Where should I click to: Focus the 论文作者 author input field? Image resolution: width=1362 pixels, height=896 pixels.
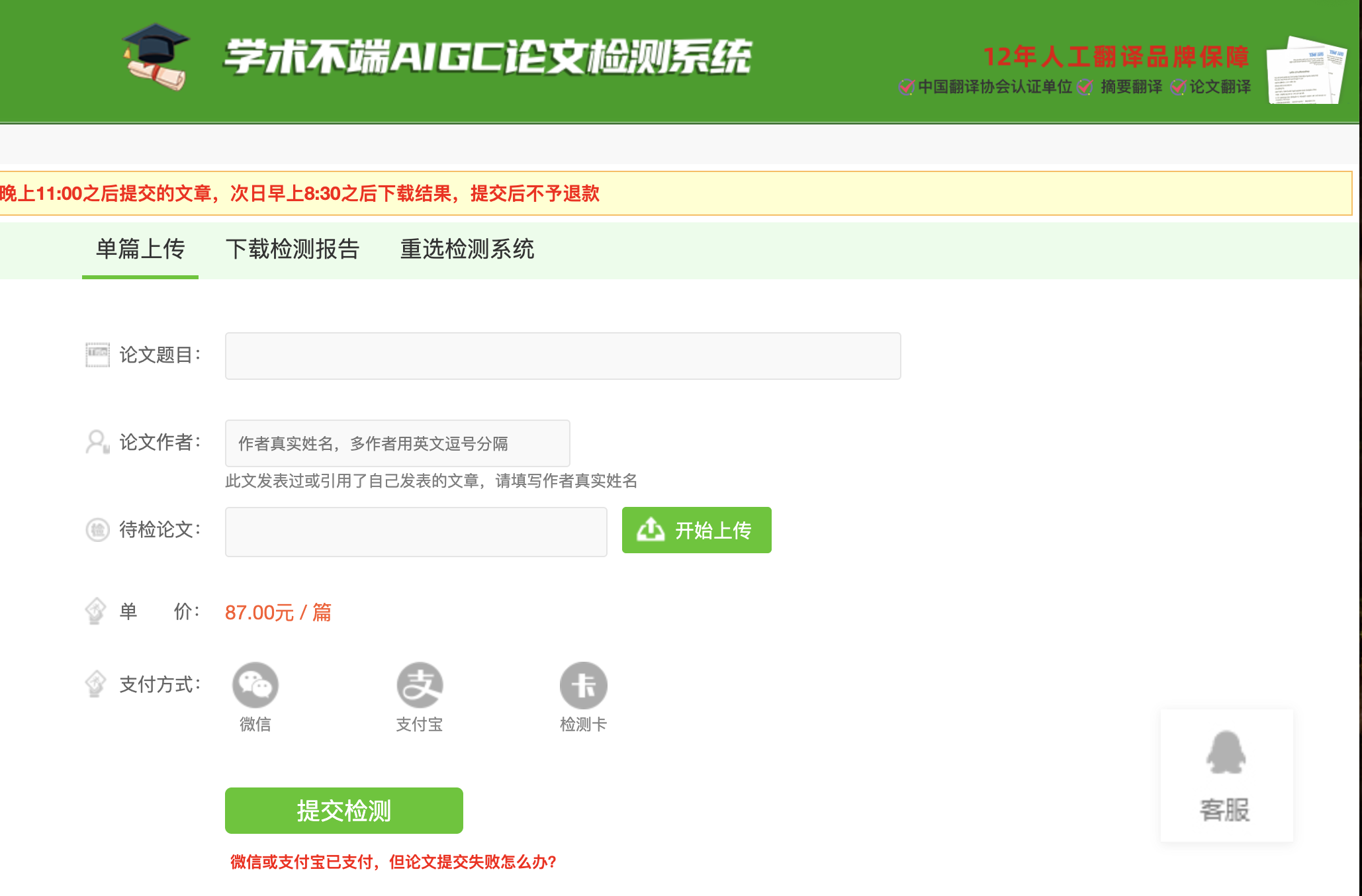(397, 443)
